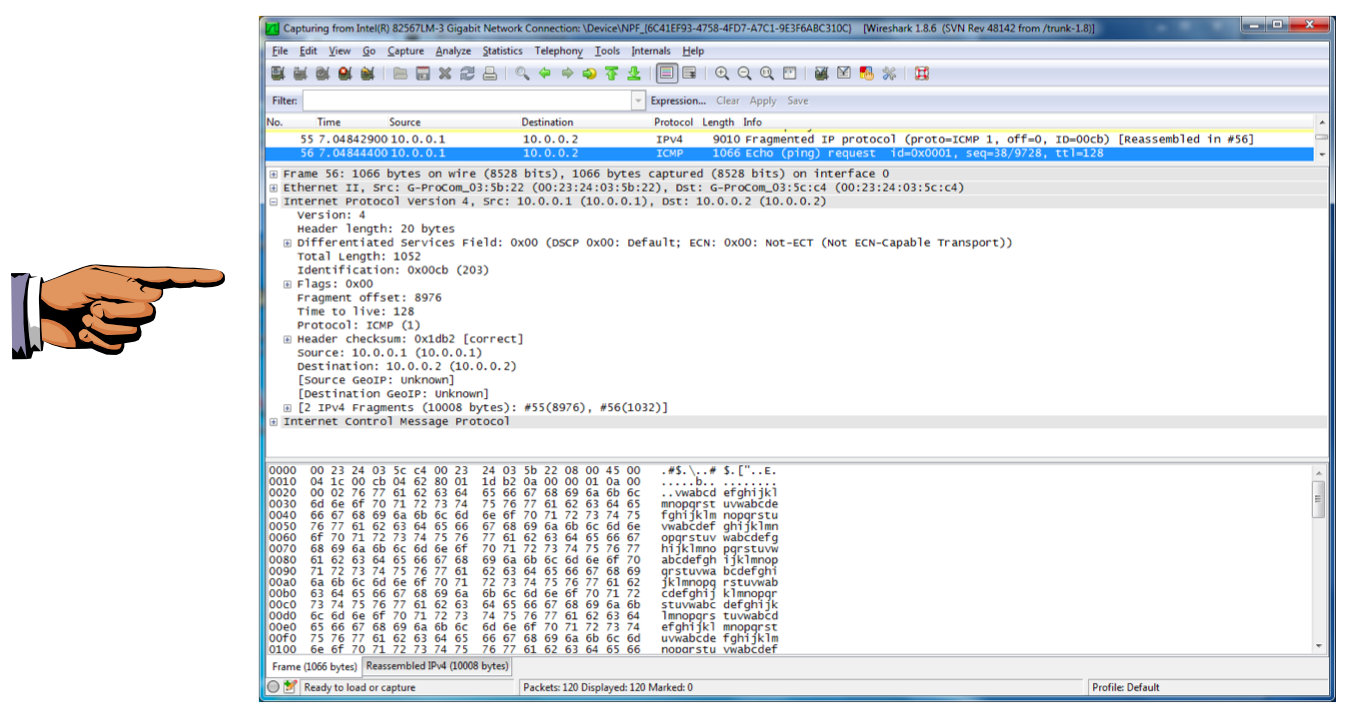Screen dimensions: 1347x715
Task: Click the Save filter button
Action: click(x=797, y=101)
